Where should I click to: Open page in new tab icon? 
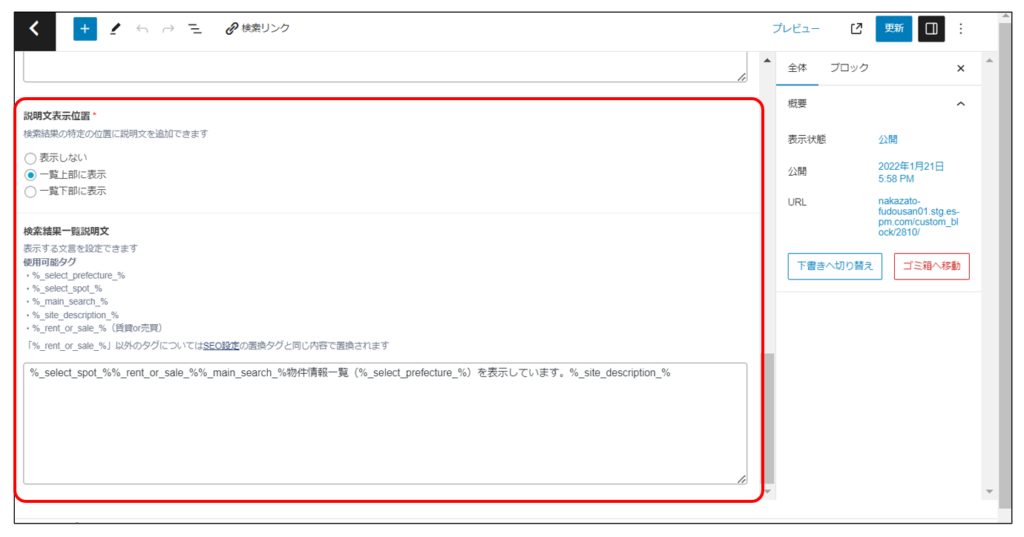pyautogui.click(x=856, y=29)
